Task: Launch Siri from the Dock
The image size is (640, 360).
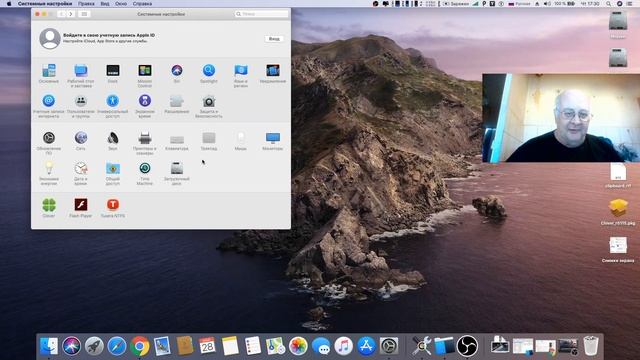Action: point(71,346)
